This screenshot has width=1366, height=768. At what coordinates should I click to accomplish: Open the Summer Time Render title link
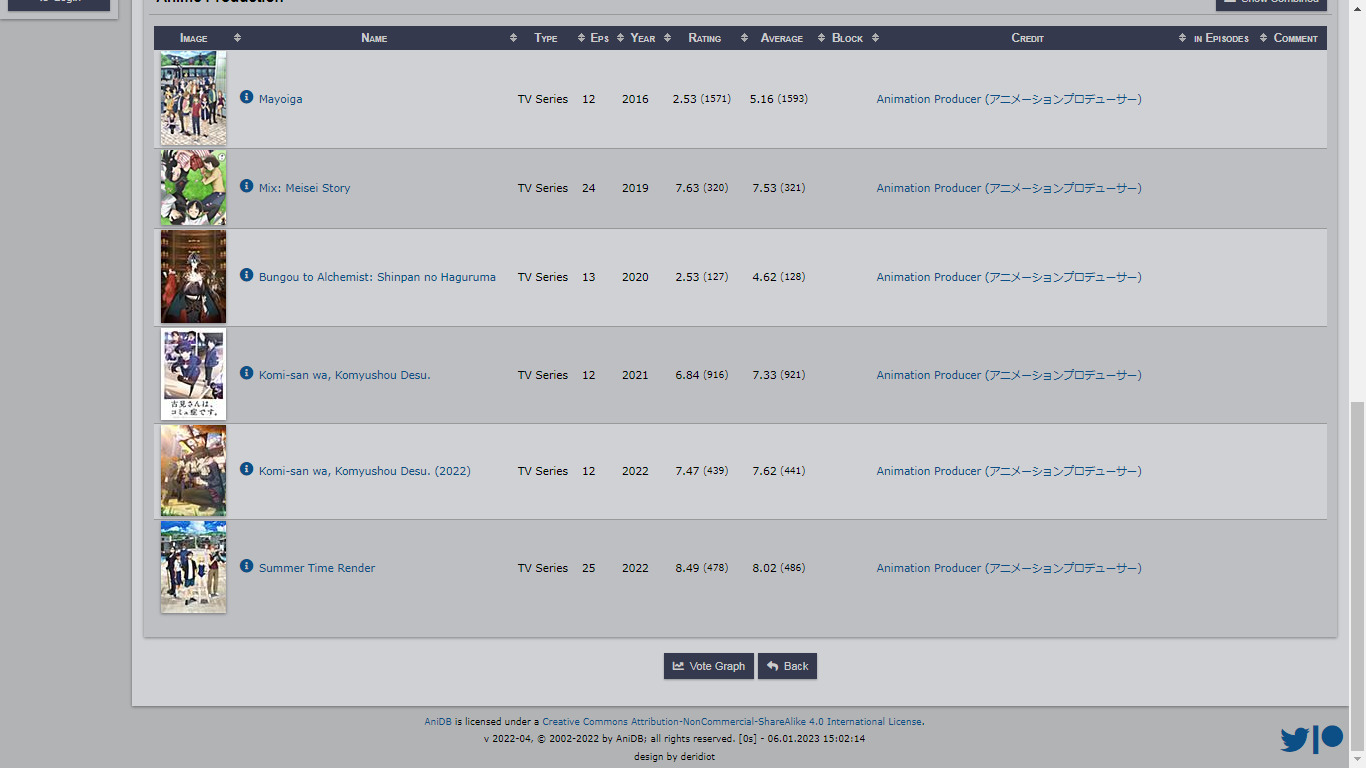317,568
